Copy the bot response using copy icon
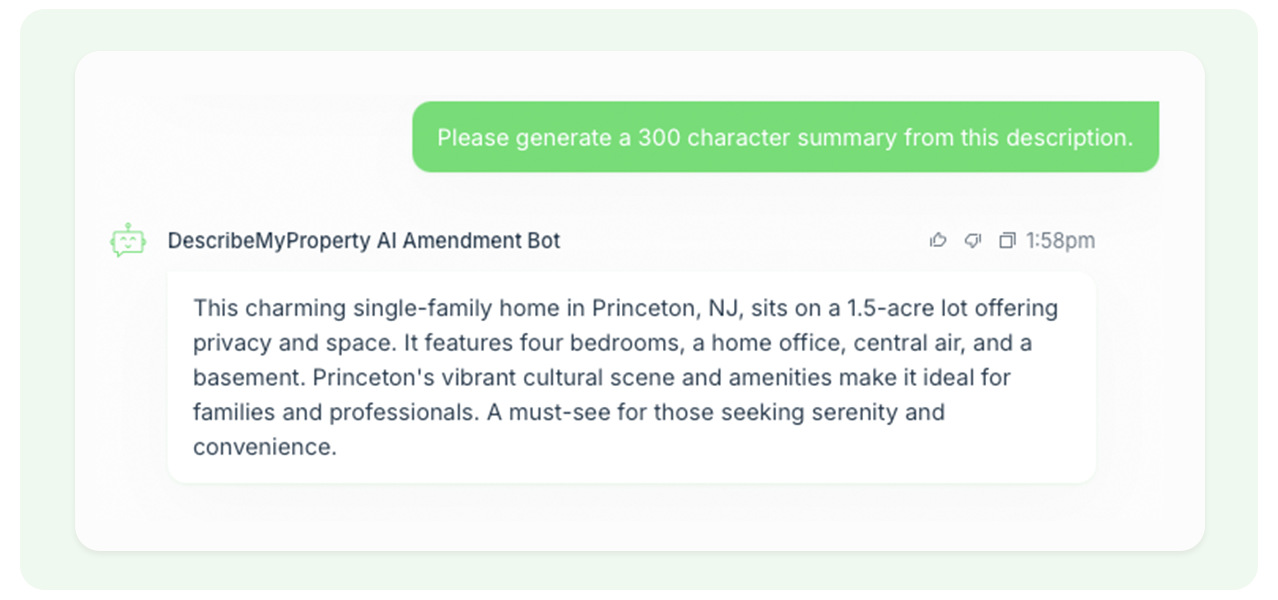Image resolution: width=1278 pixels, height=600 pixels. (1007, 240)
